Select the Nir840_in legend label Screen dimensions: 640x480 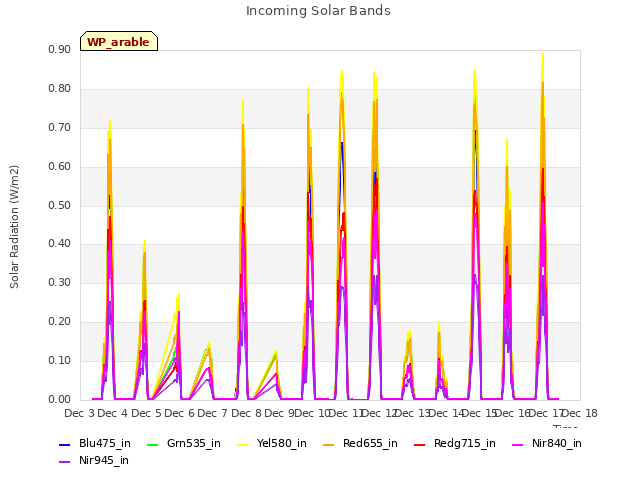(557, 444)
